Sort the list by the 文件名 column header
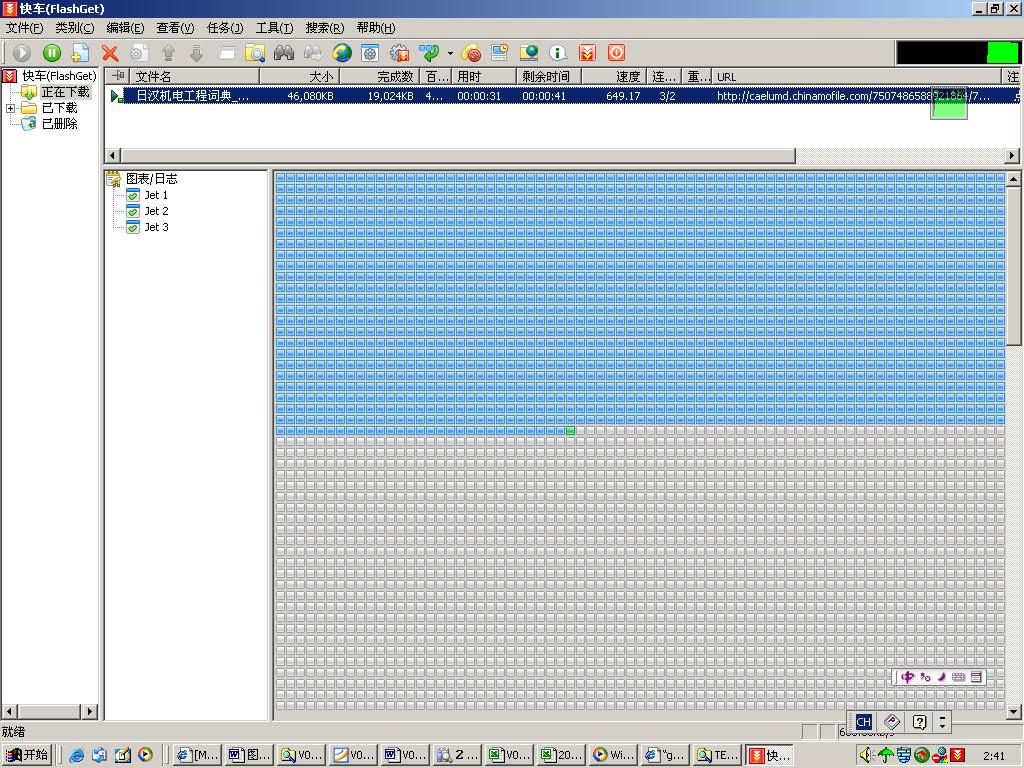The width and height of the screenshot is (1024, 768). [x=195, y=76]
